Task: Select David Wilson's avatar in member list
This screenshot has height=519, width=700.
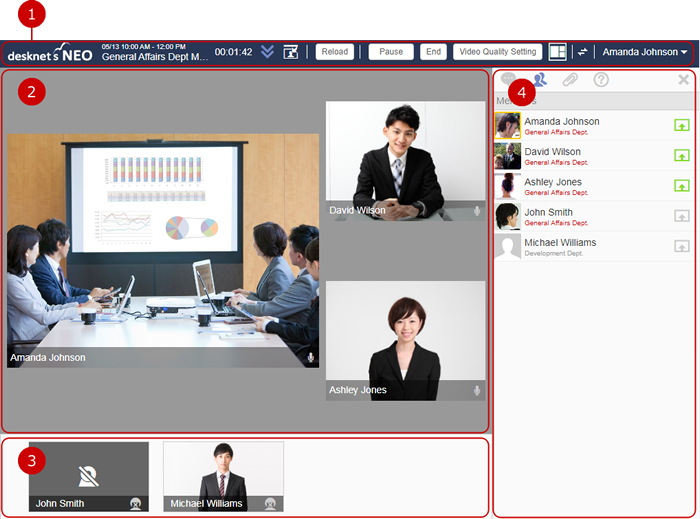Action: click(x=508, y=156)
